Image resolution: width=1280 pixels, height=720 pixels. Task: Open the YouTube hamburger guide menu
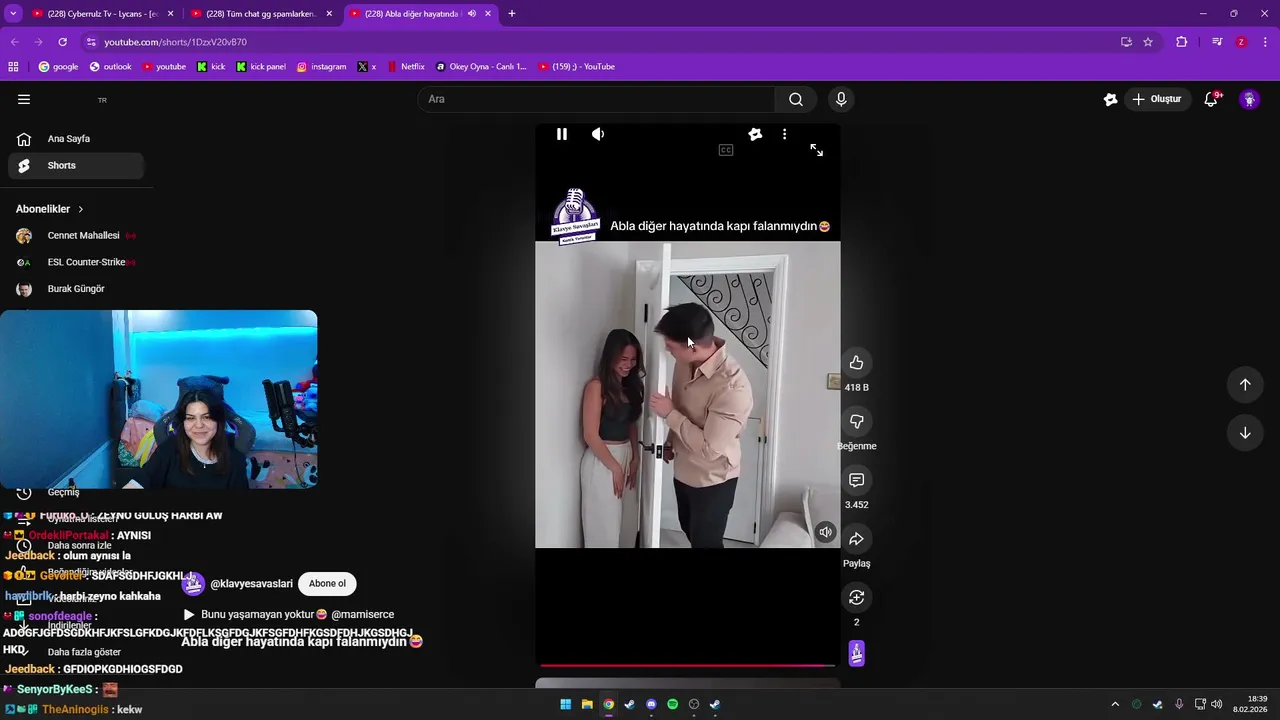point(24,99)
